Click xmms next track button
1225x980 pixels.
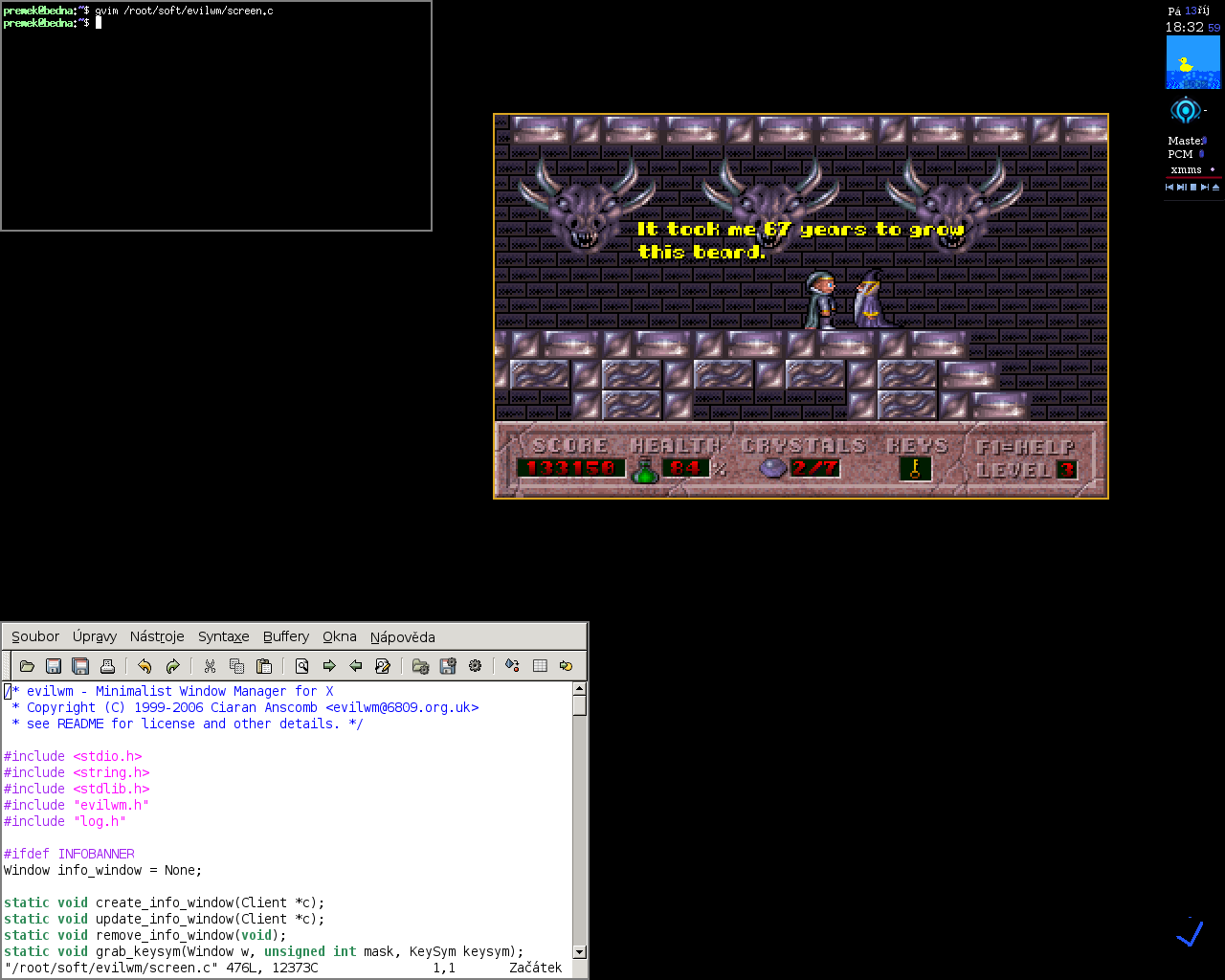pos(1204,188)
